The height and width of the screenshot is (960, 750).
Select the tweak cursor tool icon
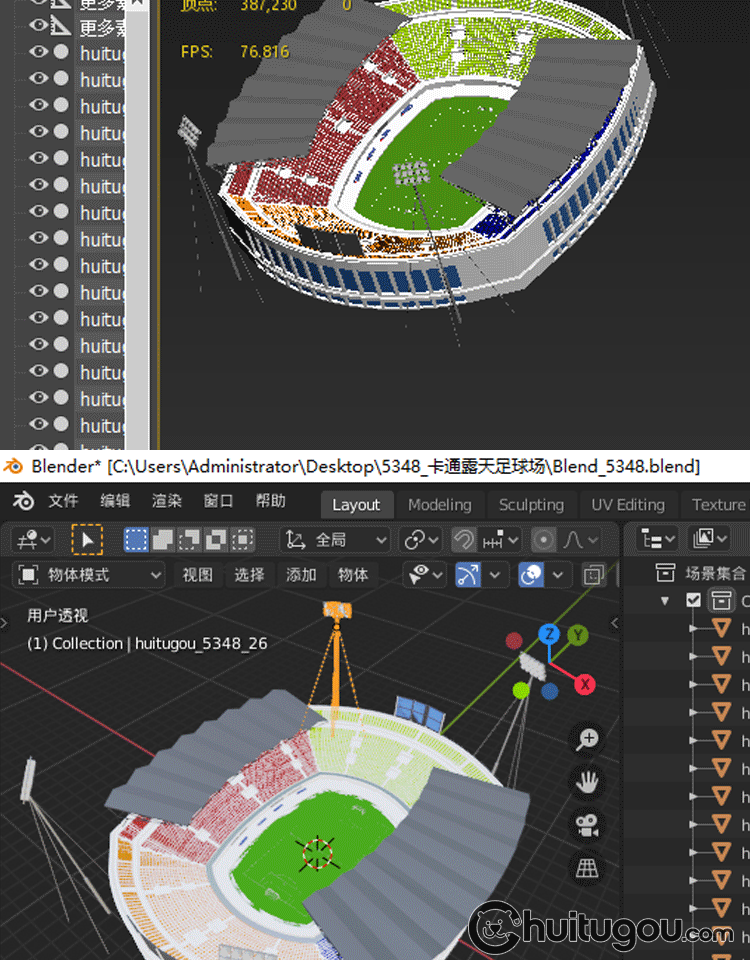click(x=87, y=540)
